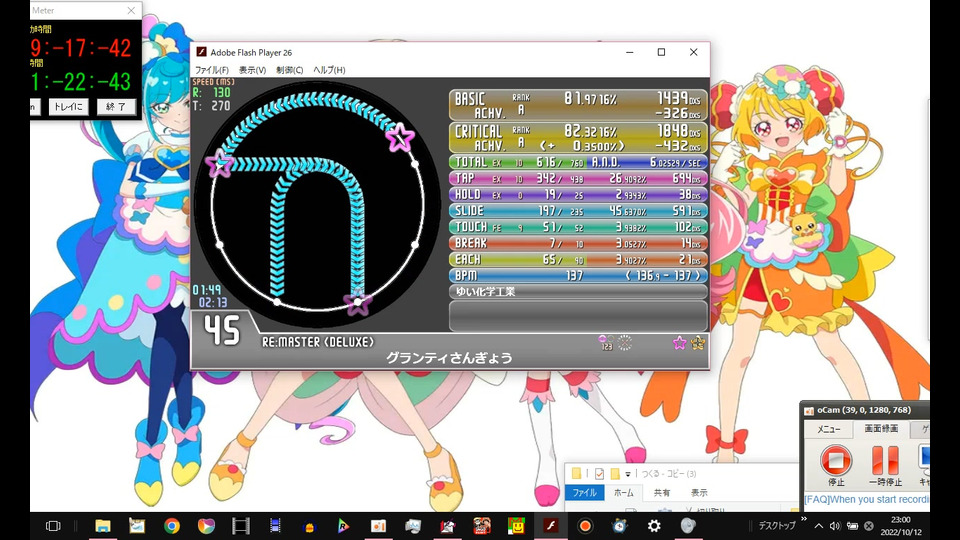
Task: Click the speed R: 130 value
Action: tap(212, 92)
